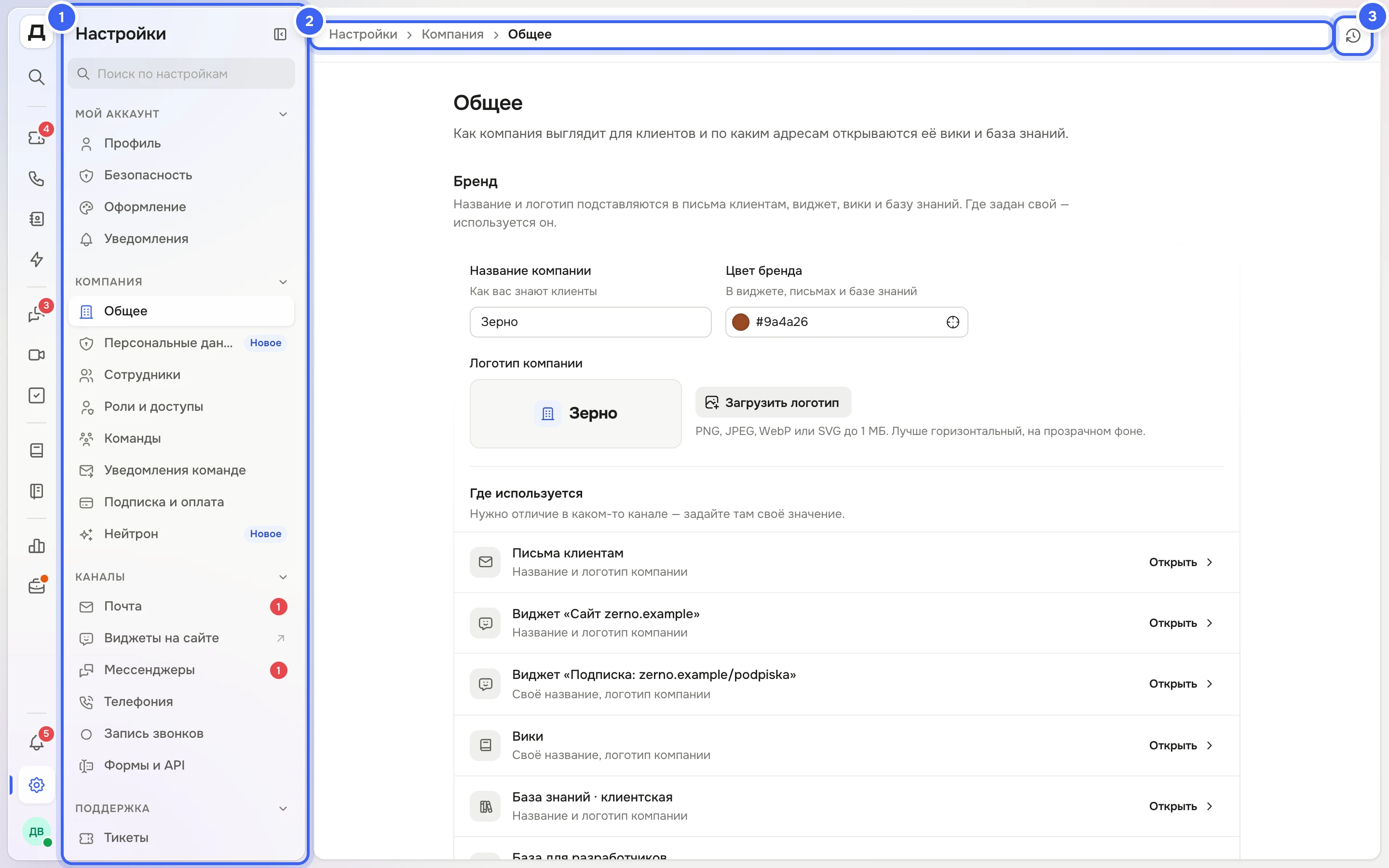
Task: Click the brown brand color swatch
Action: (740, 322)
